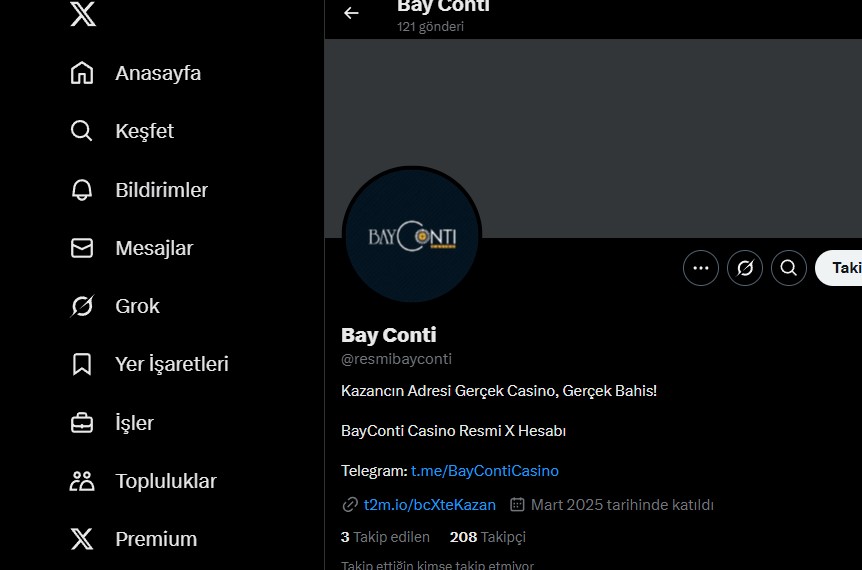Click BayConti Casino Resmi X Hesabı text

point(454,431)
